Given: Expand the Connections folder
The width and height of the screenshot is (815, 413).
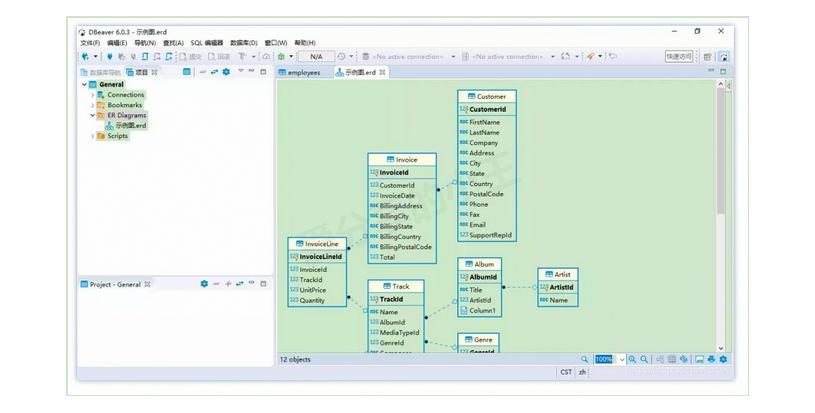Looking at the screenshot, I should (92, 95).
